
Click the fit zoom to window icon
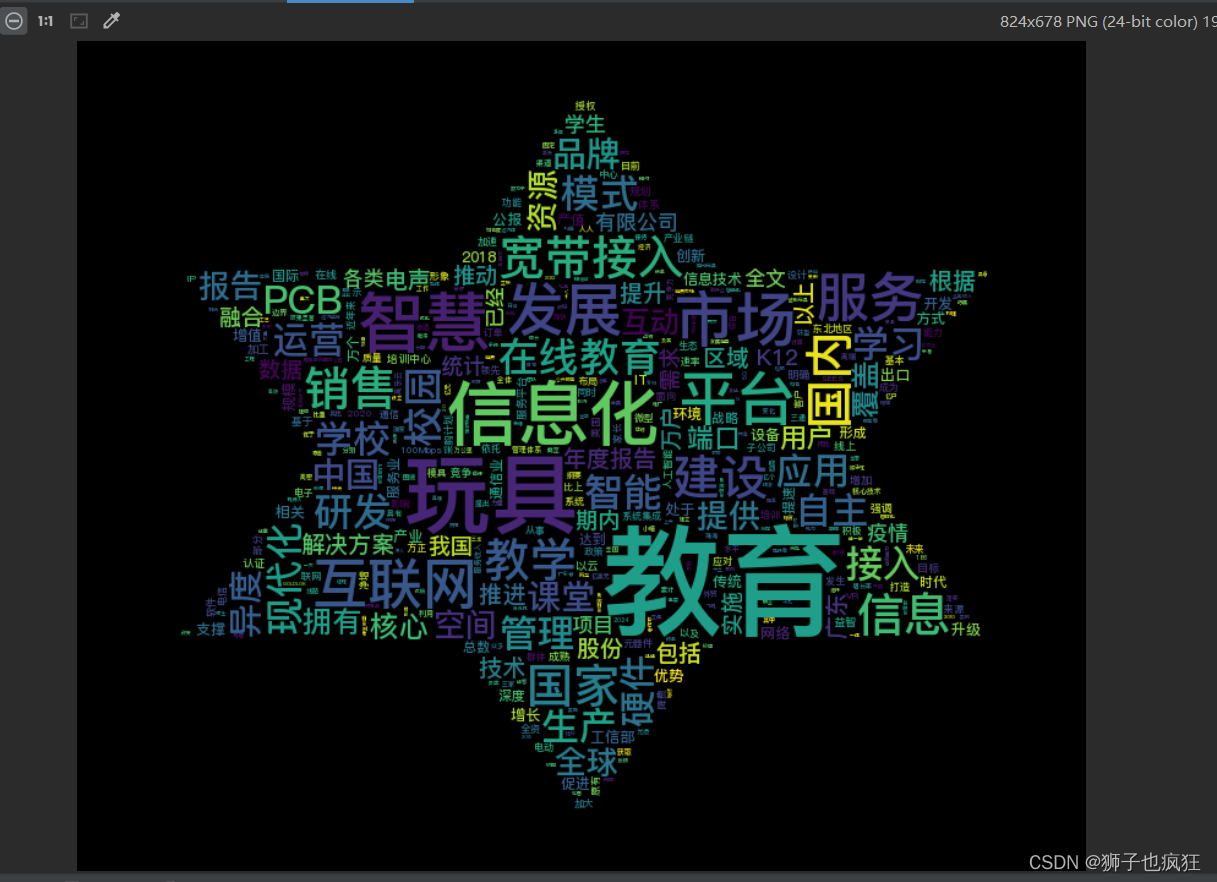pyautogui.click(x=79, y=21)
